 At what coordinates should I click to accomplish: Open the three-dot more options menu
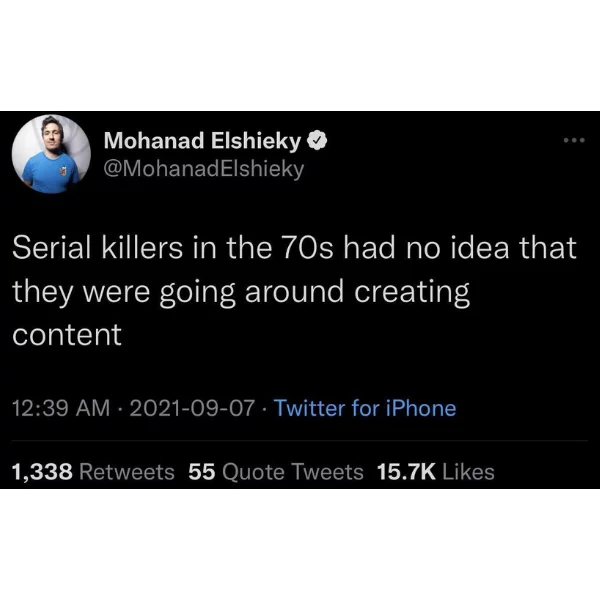point(574,140)
